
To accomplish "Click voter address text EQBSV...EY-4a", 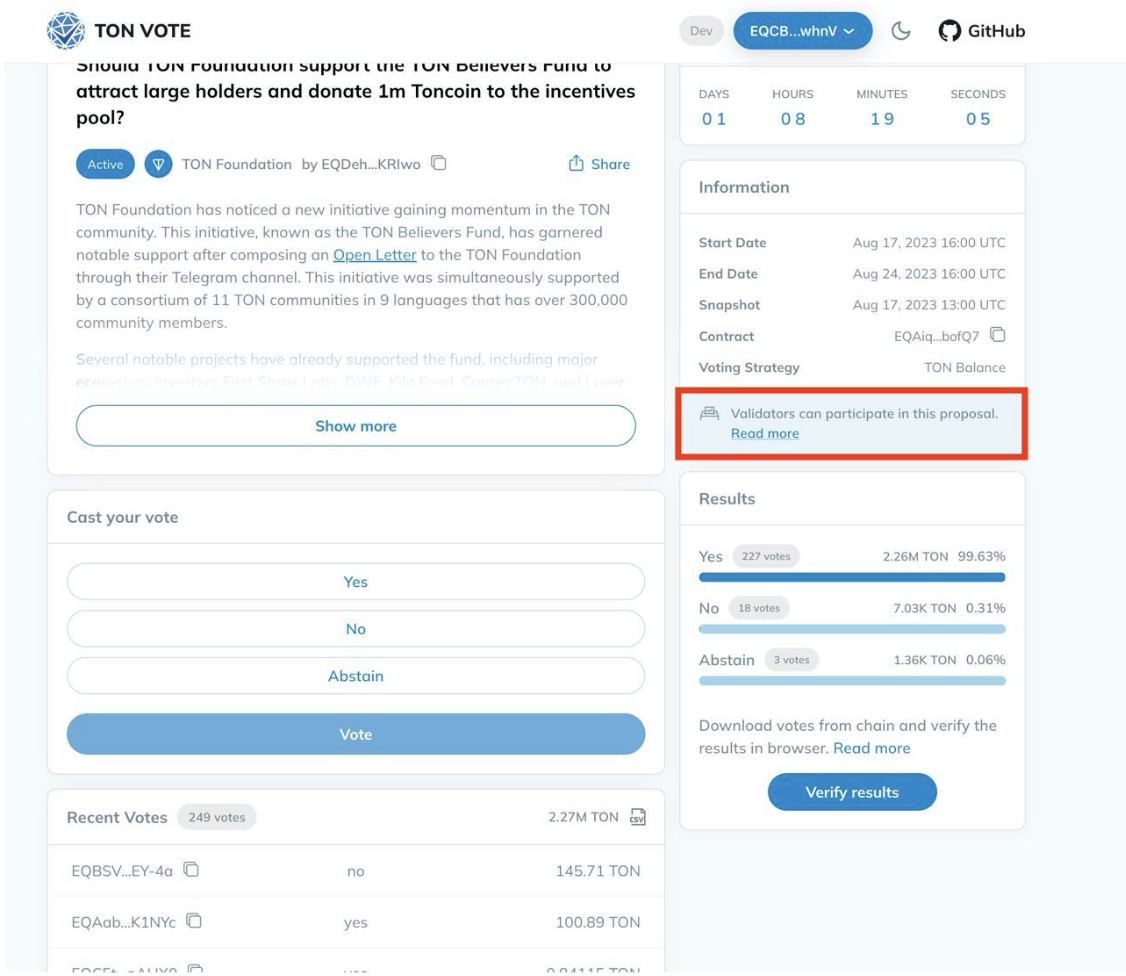I will (x=122, y=871).
